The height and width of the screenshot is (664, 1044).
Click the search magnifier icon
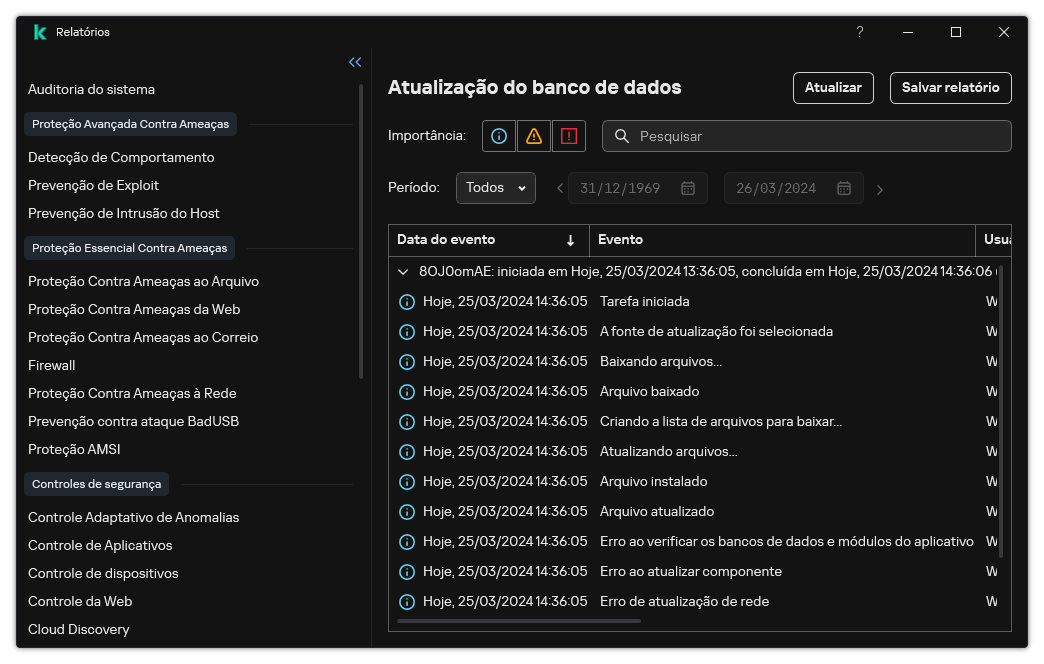click(621, 136)
